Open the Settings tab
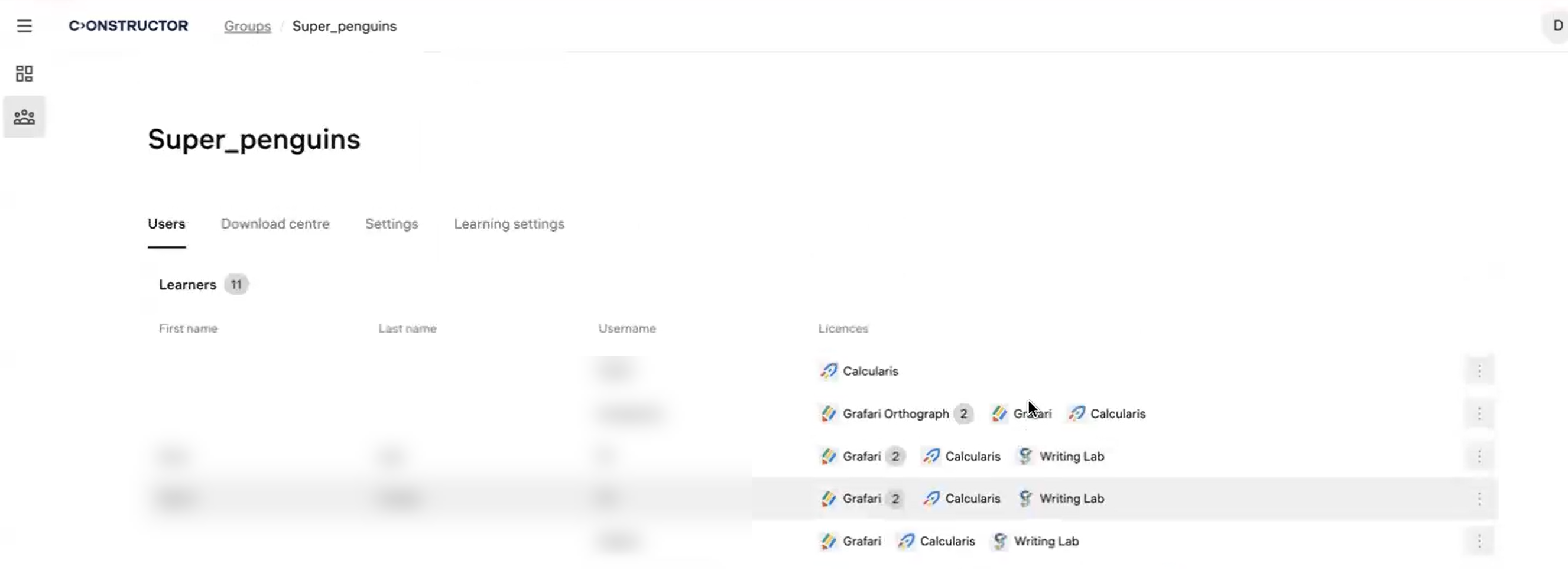This screenshot has width=1568, height=570. [391, 224]
